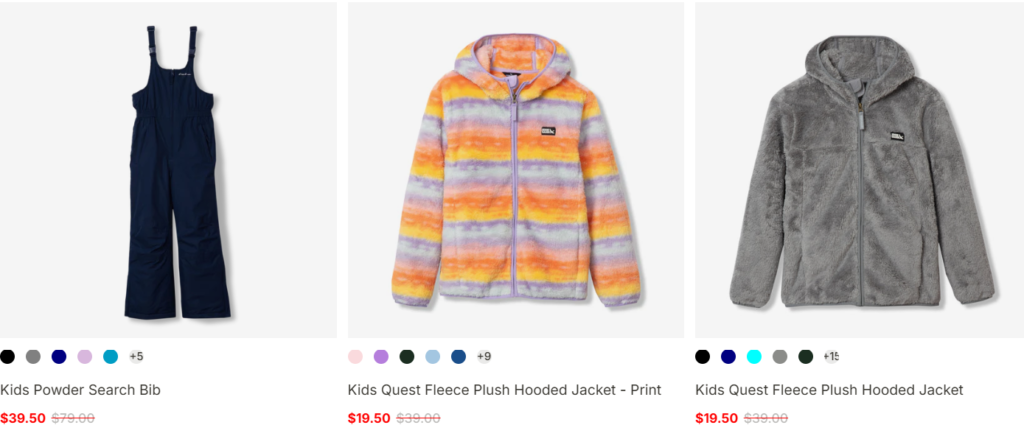The height and width of the screenshot is (439, 1024).
Task: Select lavender swatch for Powder Search Bib
Action: 85,357
